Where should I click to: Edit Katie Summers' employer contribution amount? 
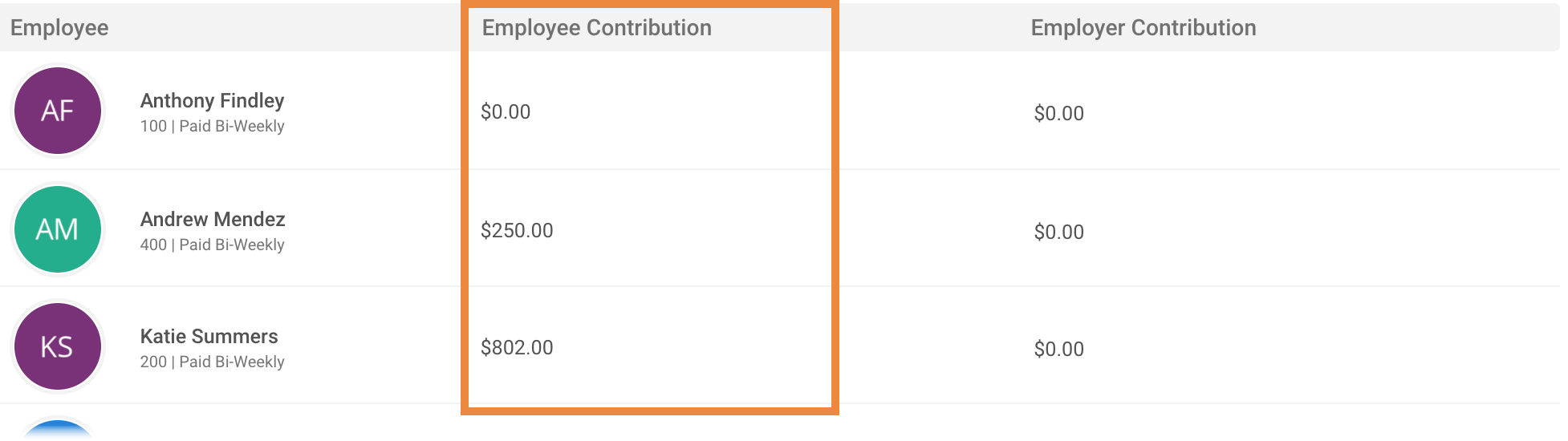coord(1058,349)
